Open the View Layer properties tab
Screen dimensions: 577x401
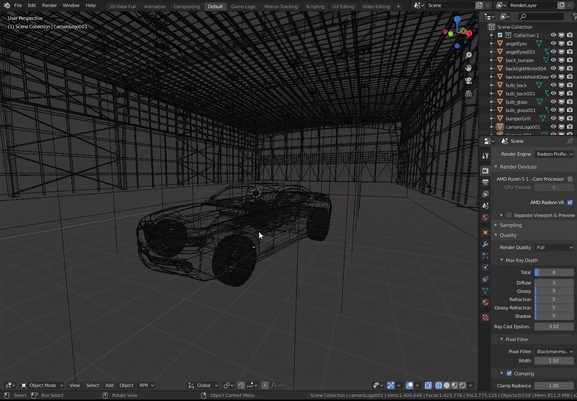click(x=485, y=194)
